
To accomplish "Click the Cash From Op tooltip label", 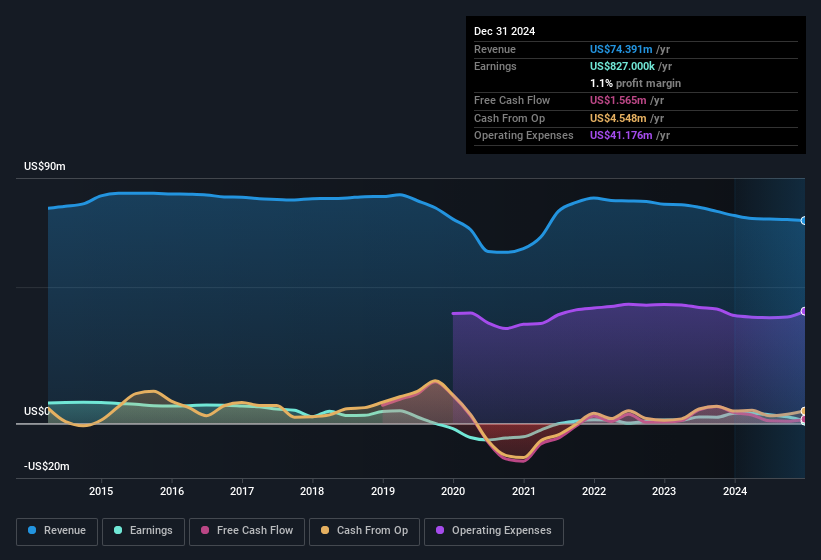I will pos(509,118).
